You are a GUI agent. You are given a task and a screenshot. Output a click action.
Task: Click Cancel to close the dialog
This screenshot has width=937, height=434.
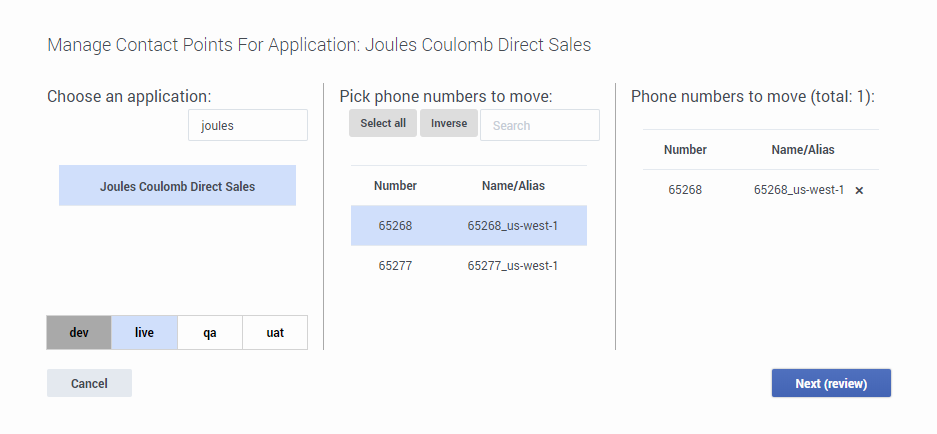[x=89, y=384]
